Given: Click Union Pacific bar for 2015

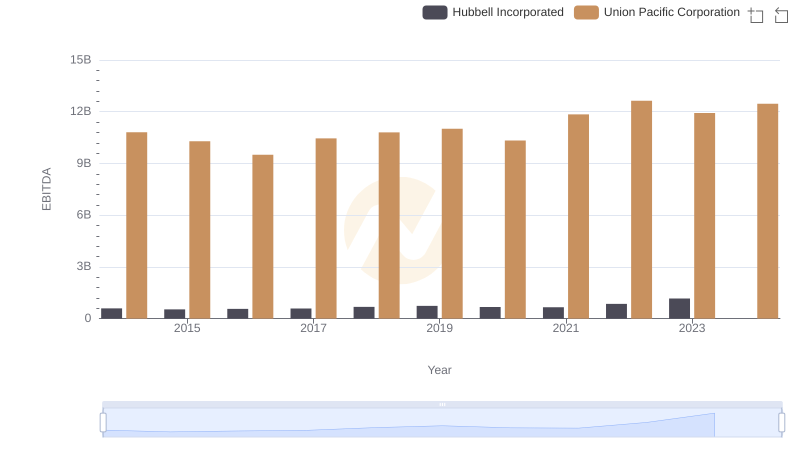Looking at the screenshot, I should [199, 230].
